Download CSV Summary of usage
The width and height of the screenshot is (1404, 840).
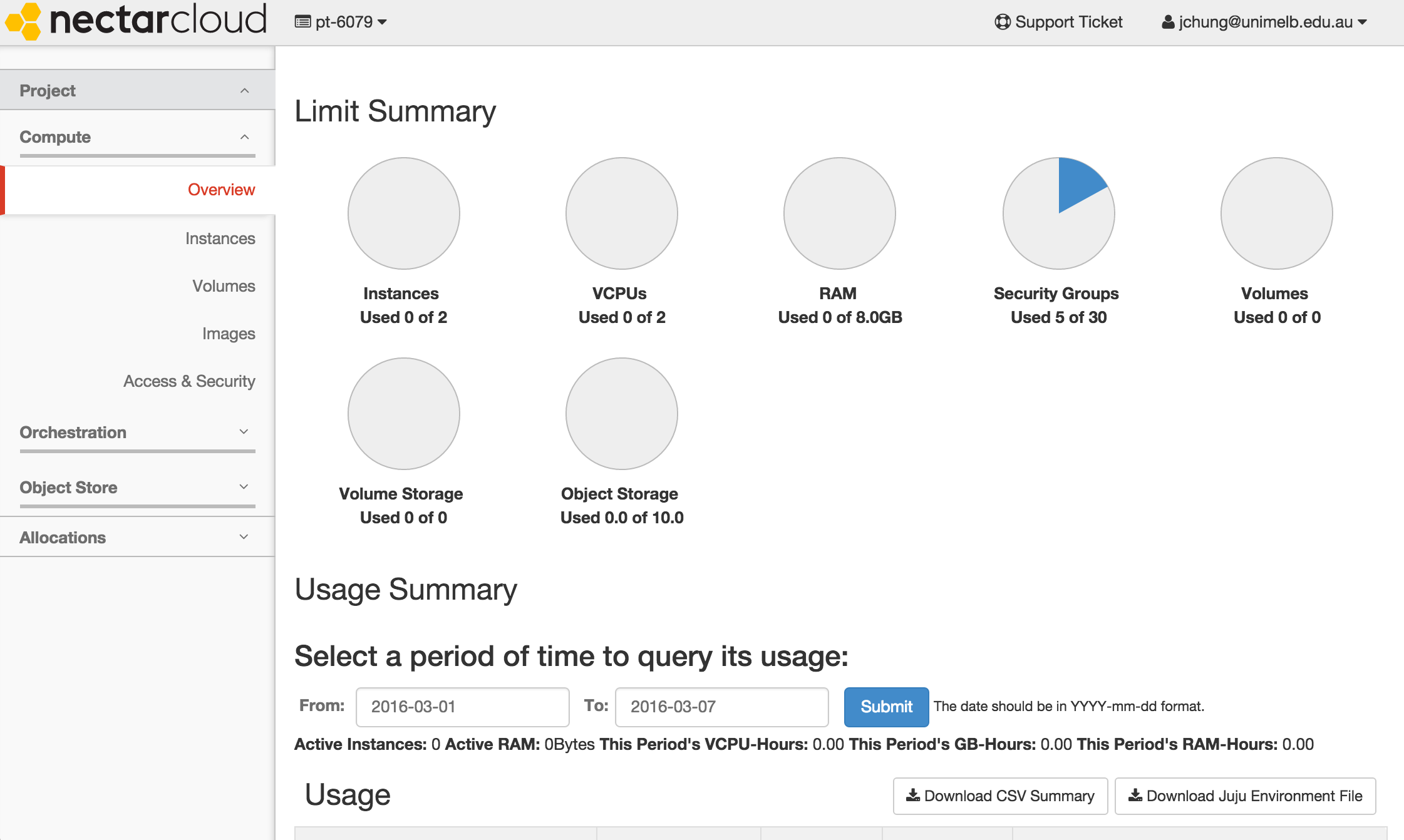[x=1000, y=796]
